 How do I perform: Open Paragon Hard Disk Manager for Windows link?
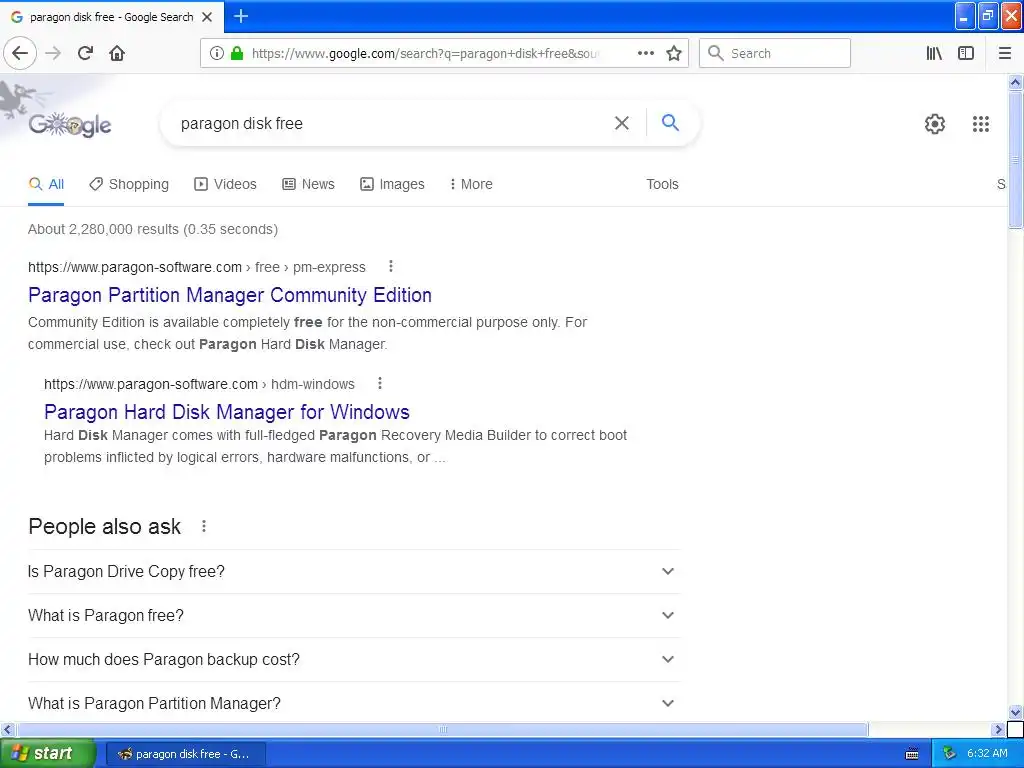point(227,412)
